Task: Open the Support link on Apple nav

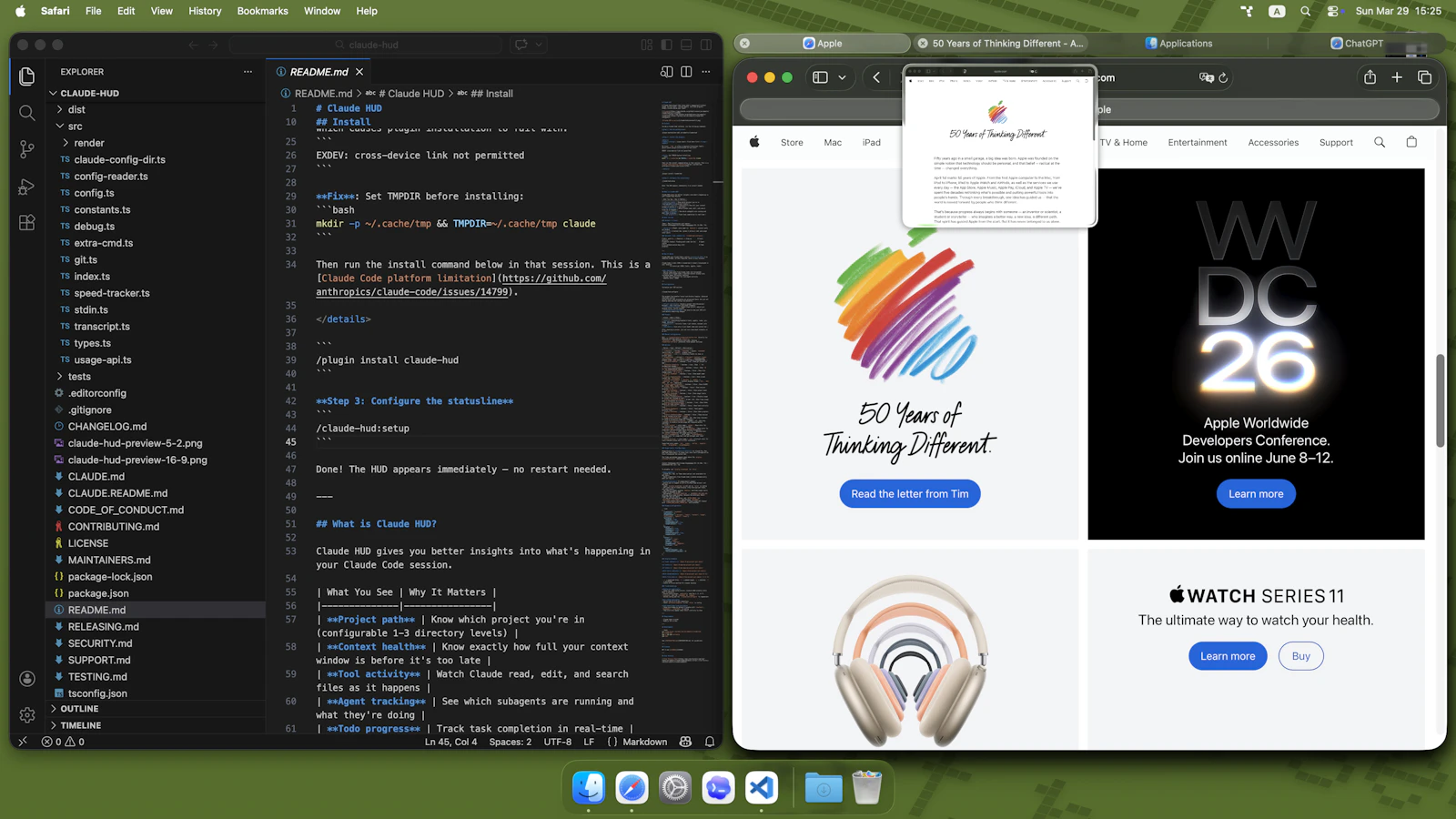Action: pos(1336,142)
